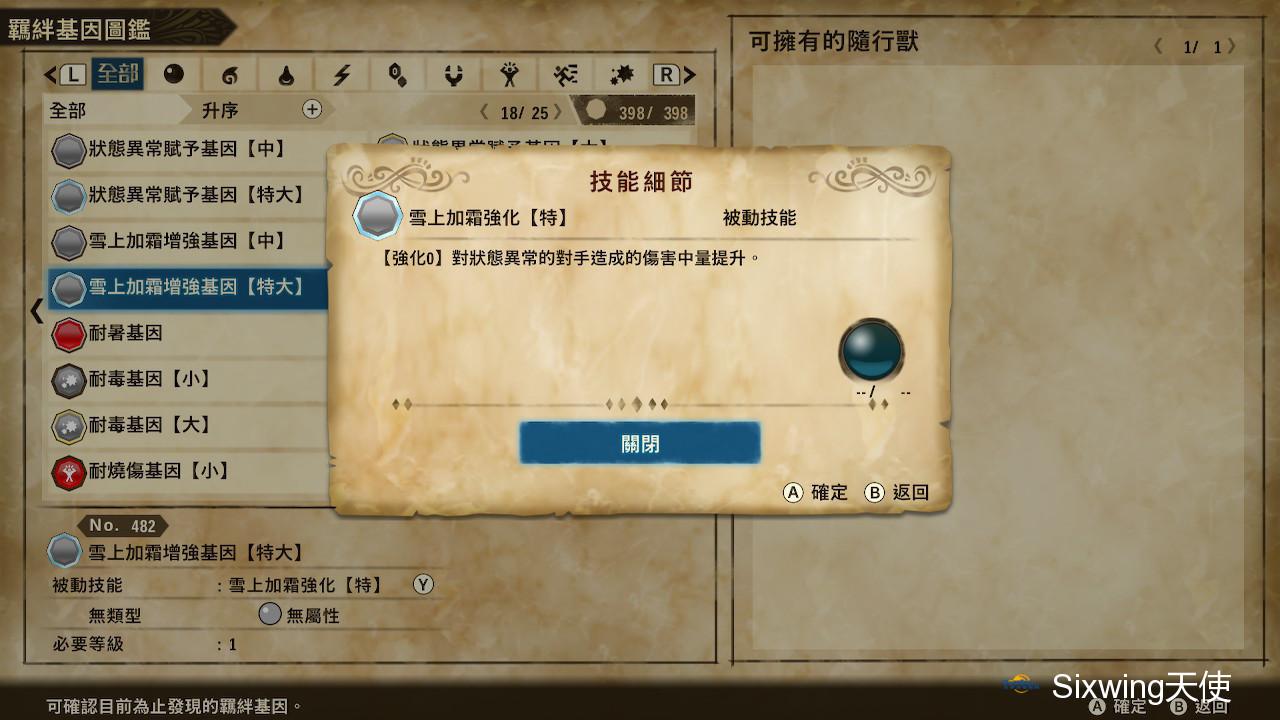Click the 全部 filter label above list

pos(68,111)
